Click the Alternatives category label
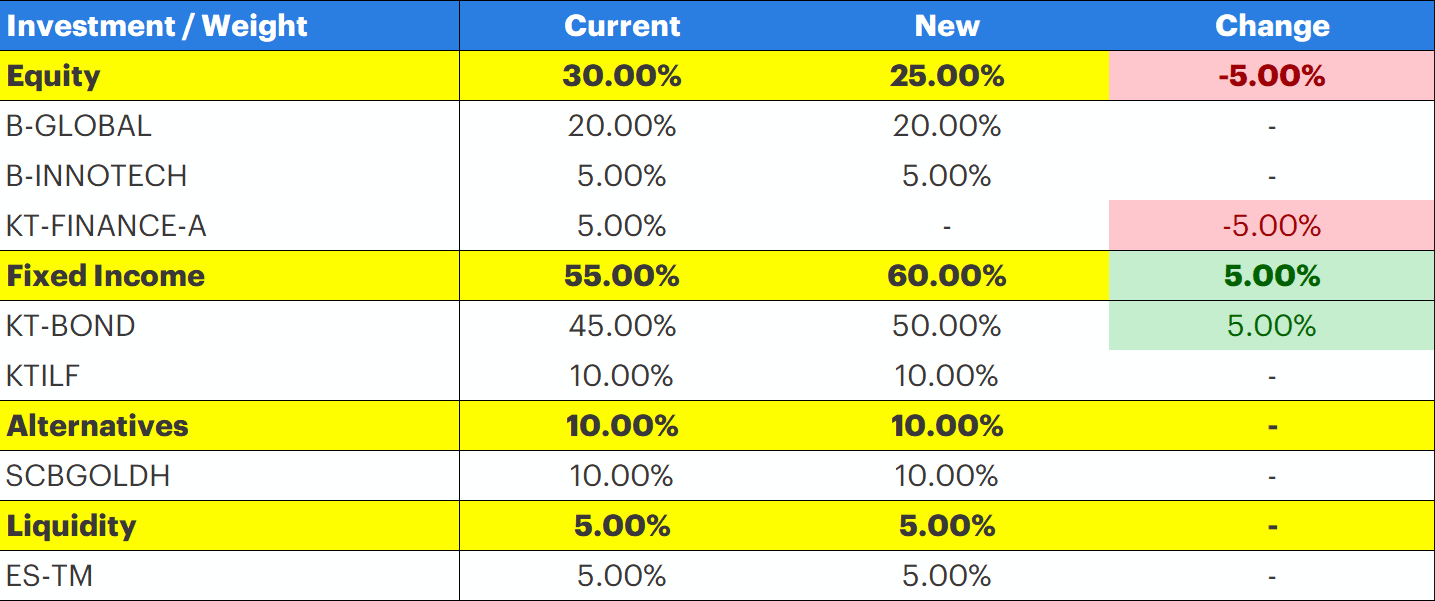Viewport: 1435px width, 601px height. click(x=98, y=426)
